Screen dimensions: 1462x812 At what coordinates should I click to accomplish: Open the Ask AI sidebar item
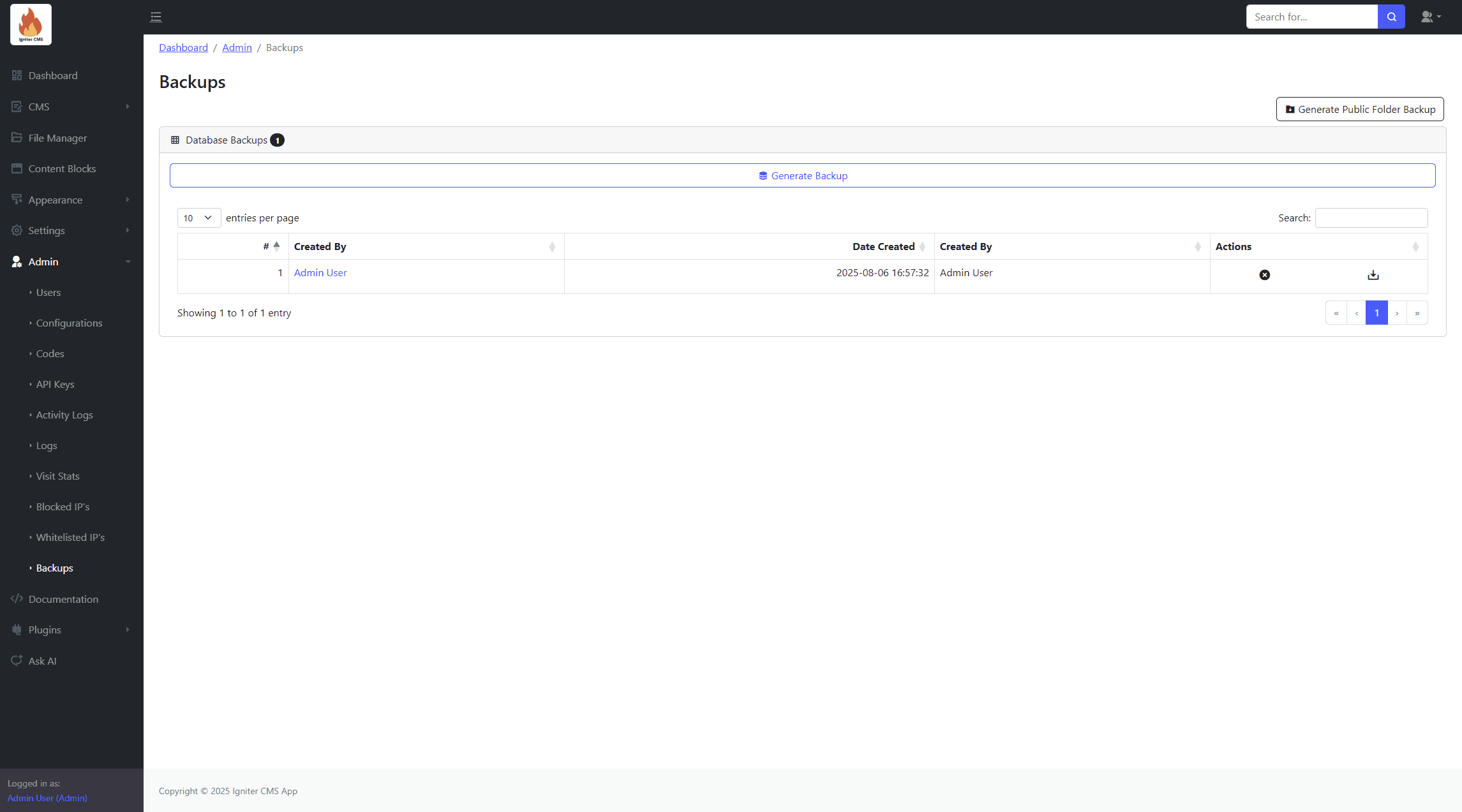tap(42, 661)
